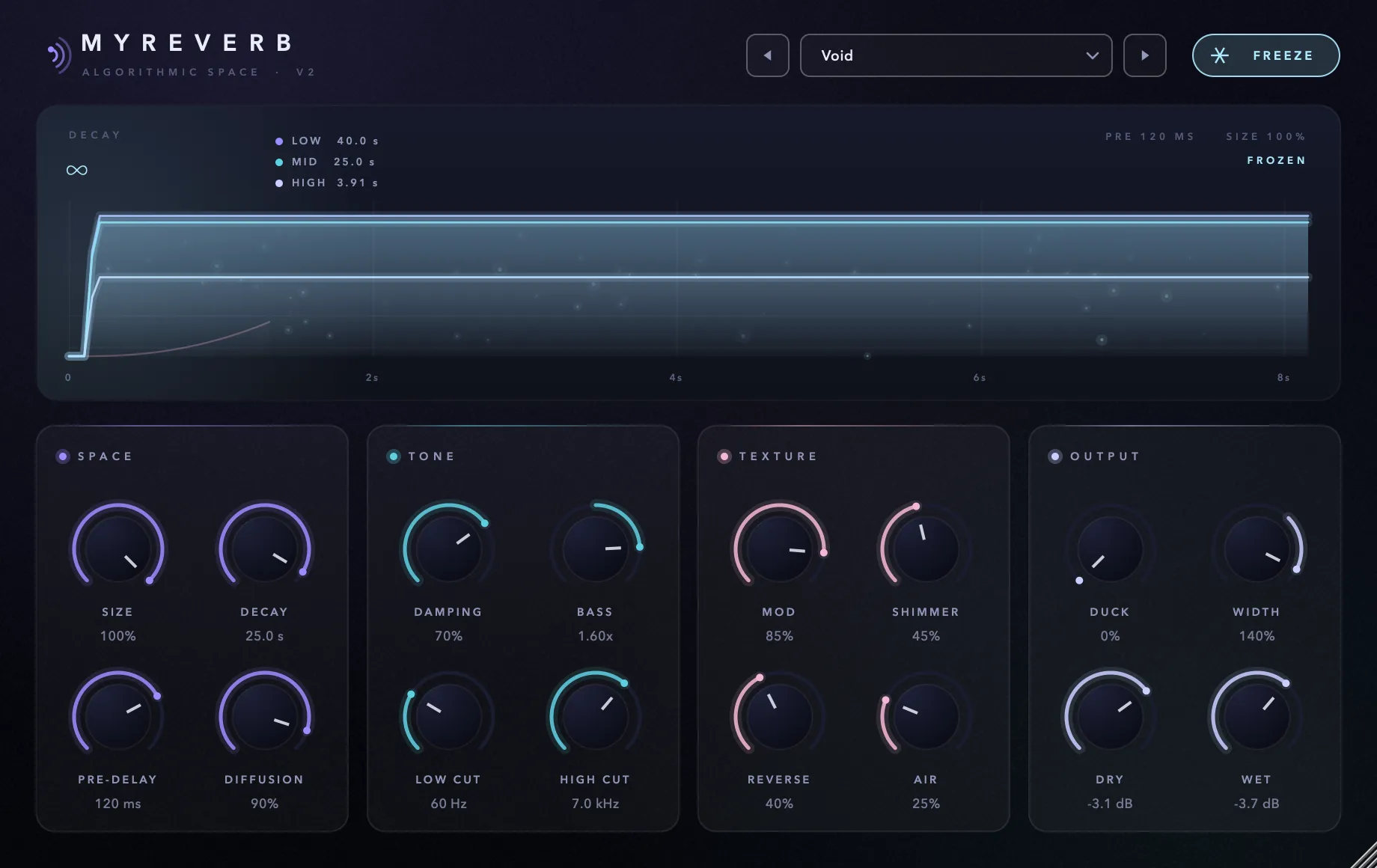Image resolution: width=1377 pixels, height=868 pixels.
Task: Click the SIZE 100% readout in display
Action: coord(1266,136)
